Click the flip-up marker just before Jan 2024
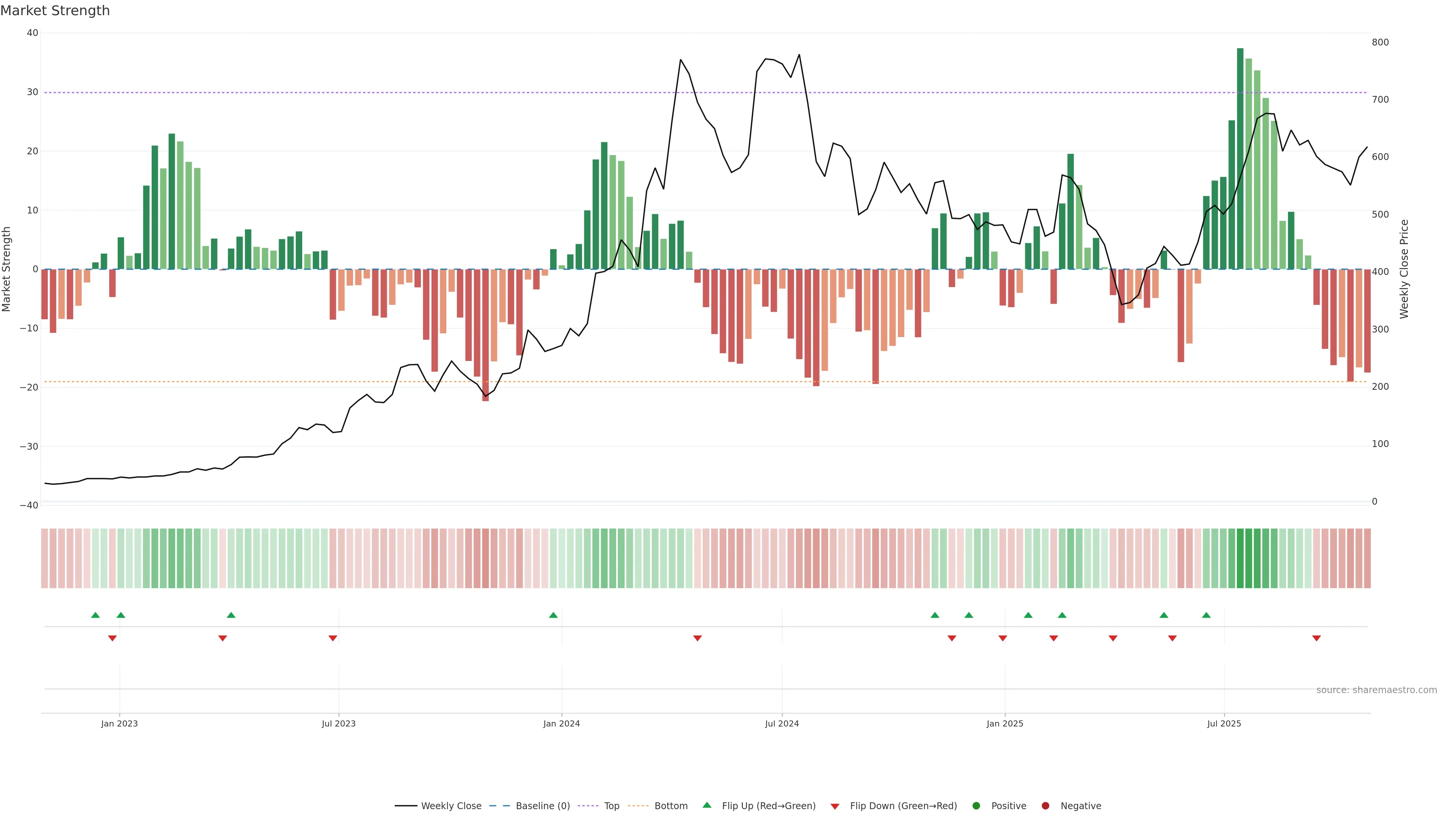 point(553,615)
